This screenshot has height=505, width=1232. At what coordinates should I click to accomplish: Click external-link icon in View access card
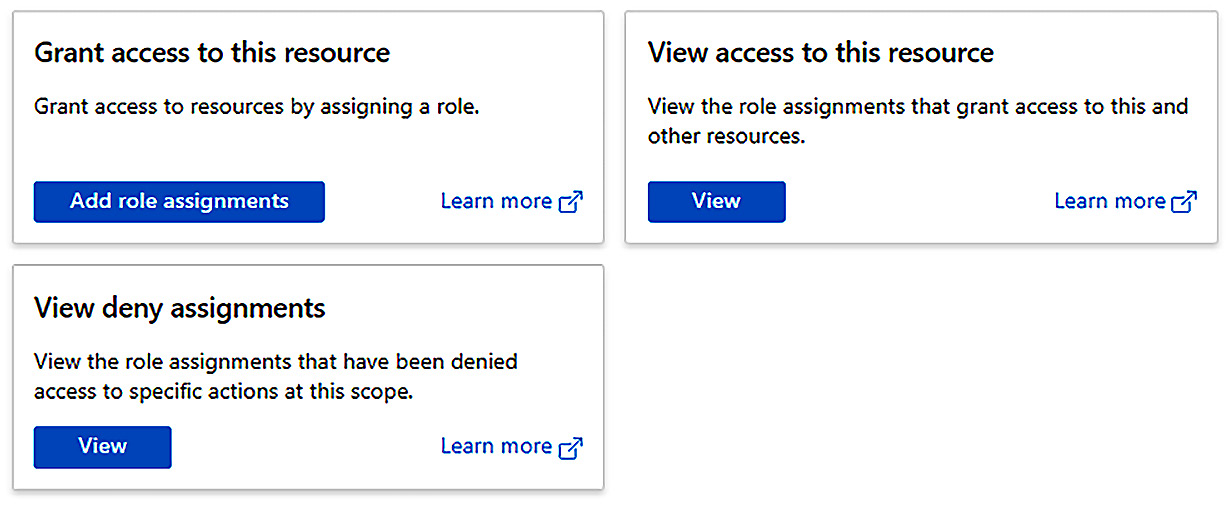(1185, 202)
